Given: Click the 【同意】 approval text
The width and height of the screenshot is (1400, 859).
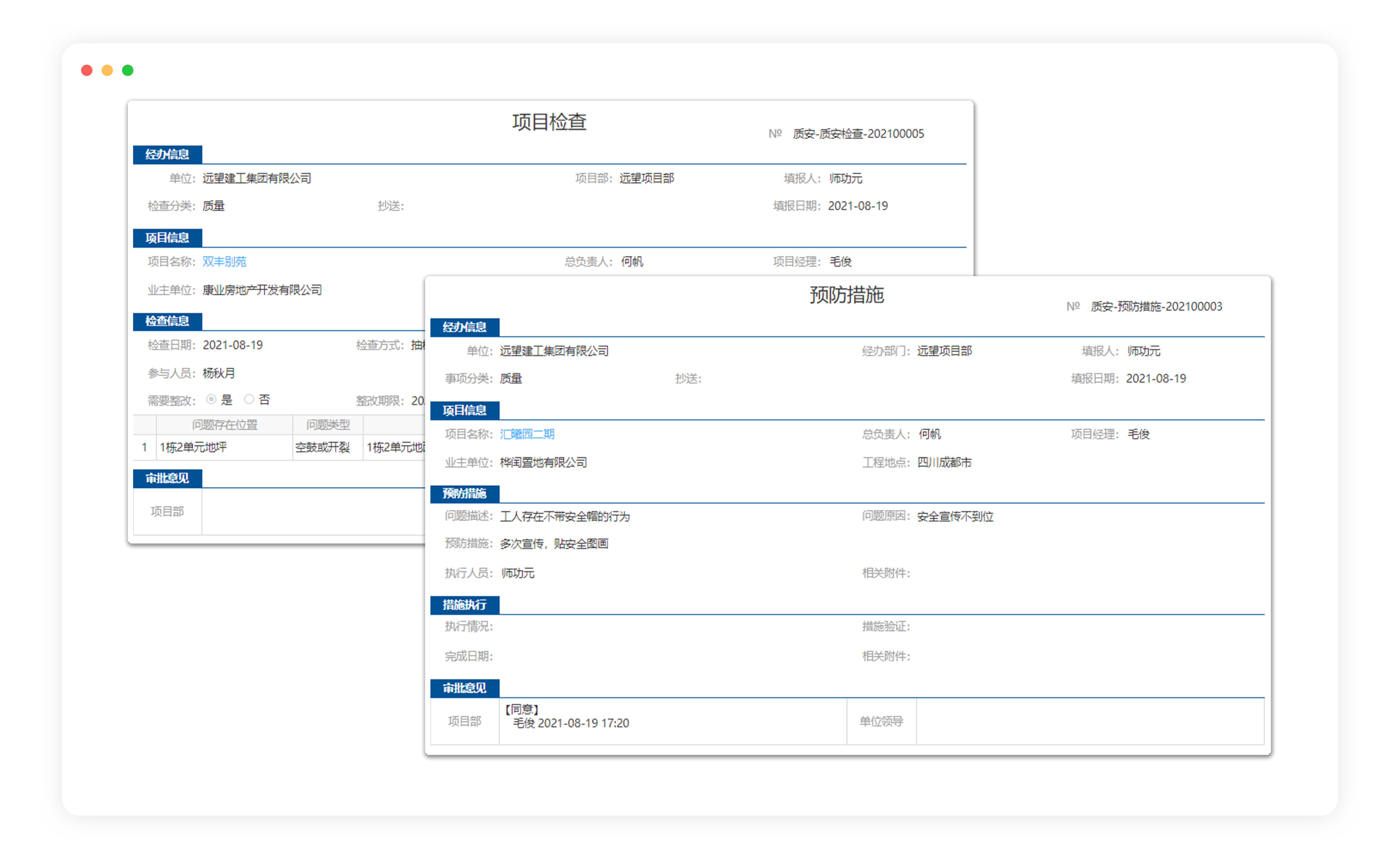Looking at the screenshot, I should [x=521, y=709].
